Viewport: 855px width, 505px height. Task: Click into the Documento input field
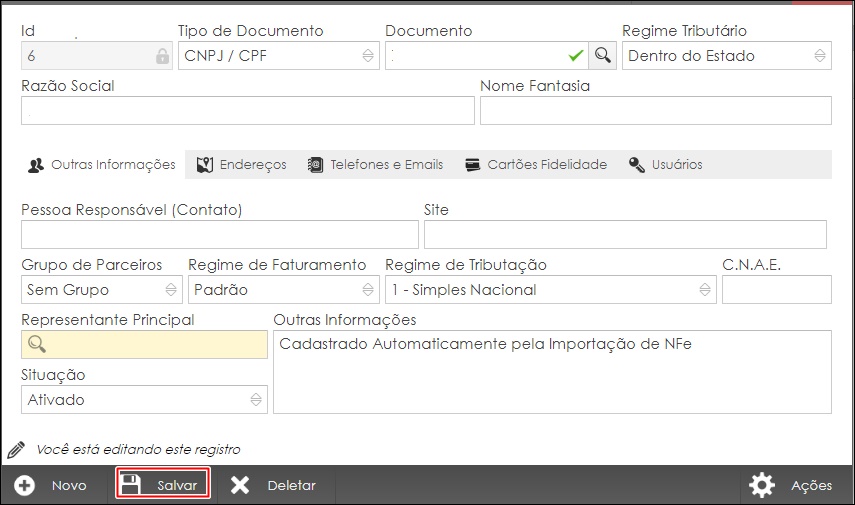click(486, 56)
